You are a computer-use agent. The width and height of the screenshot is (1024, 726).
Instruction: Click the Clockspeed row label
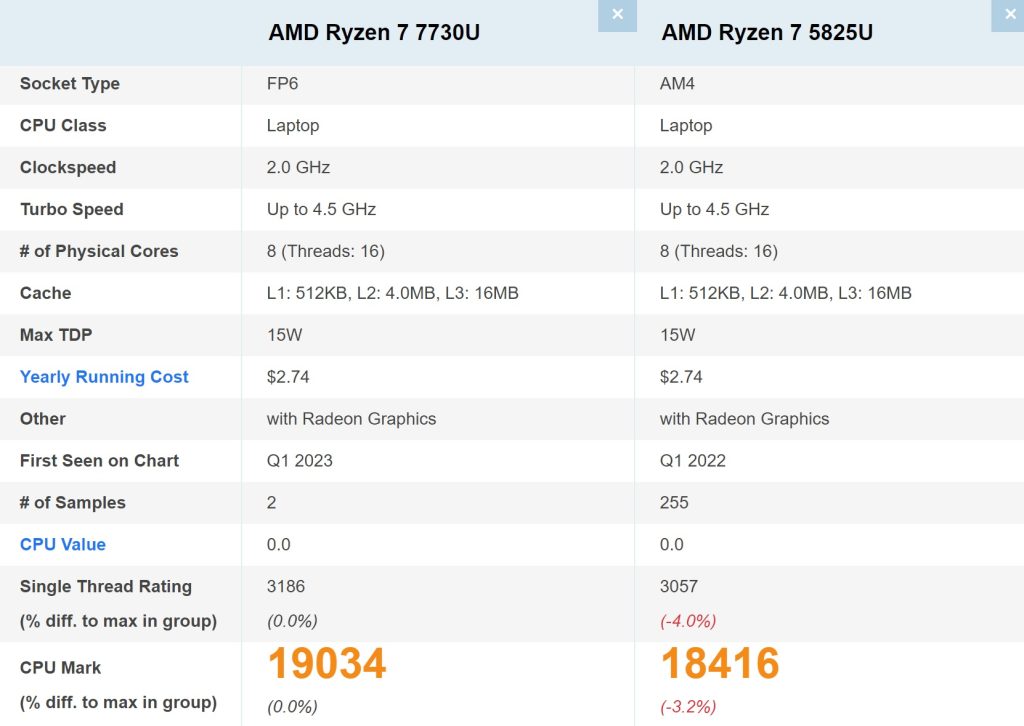67,167
